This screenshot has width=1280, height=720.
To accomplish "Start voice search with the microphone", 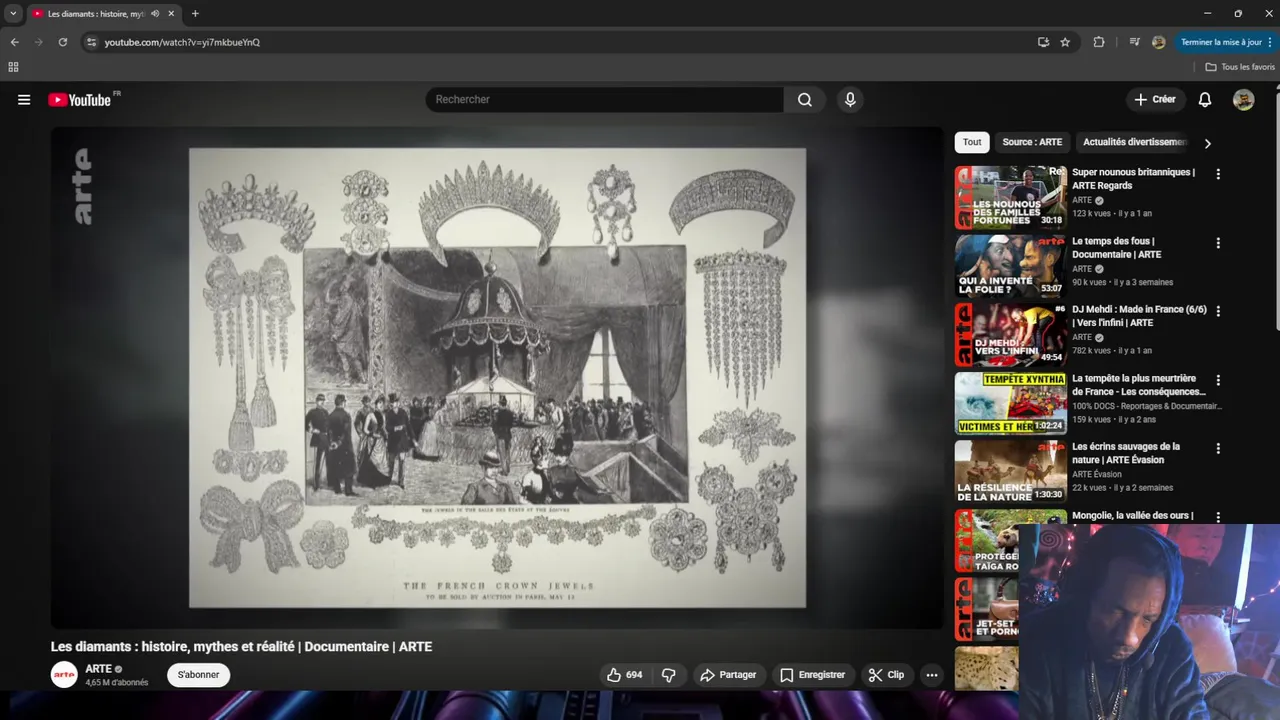I will point(850,99).
